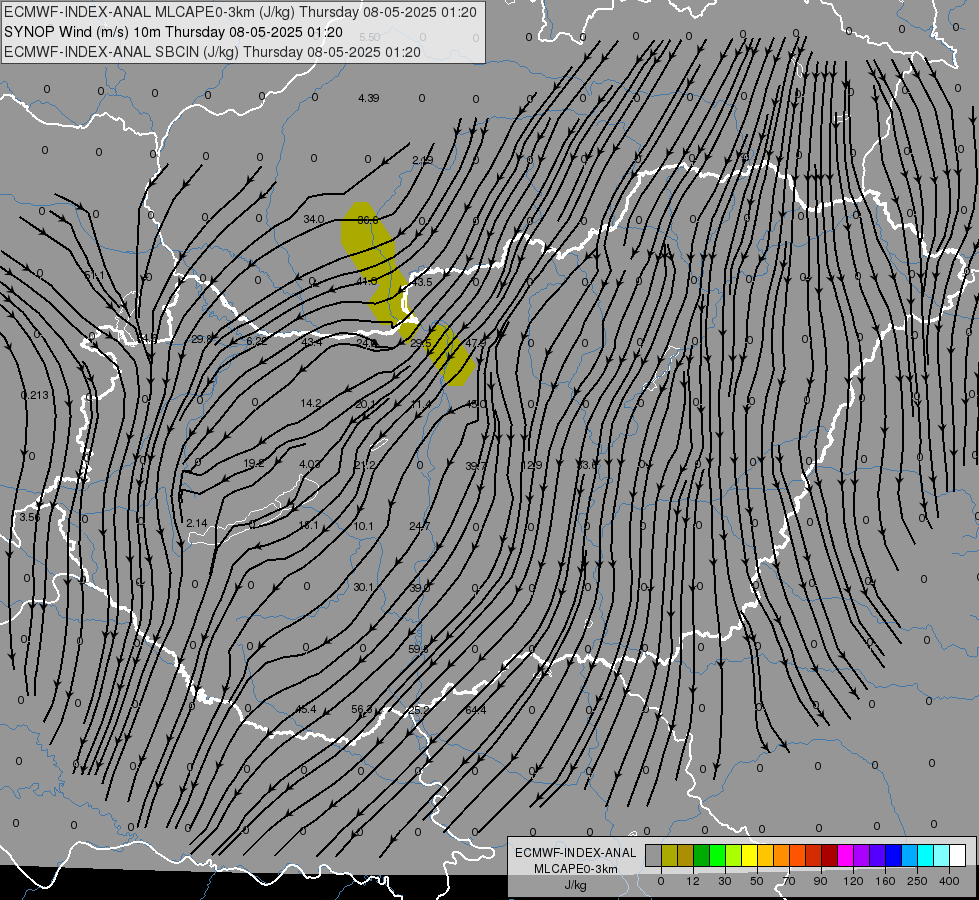Image resolution: width=979 pixels, height=900 pixels.
Task: Click the map value 4.39
Action: pos(368,98)
